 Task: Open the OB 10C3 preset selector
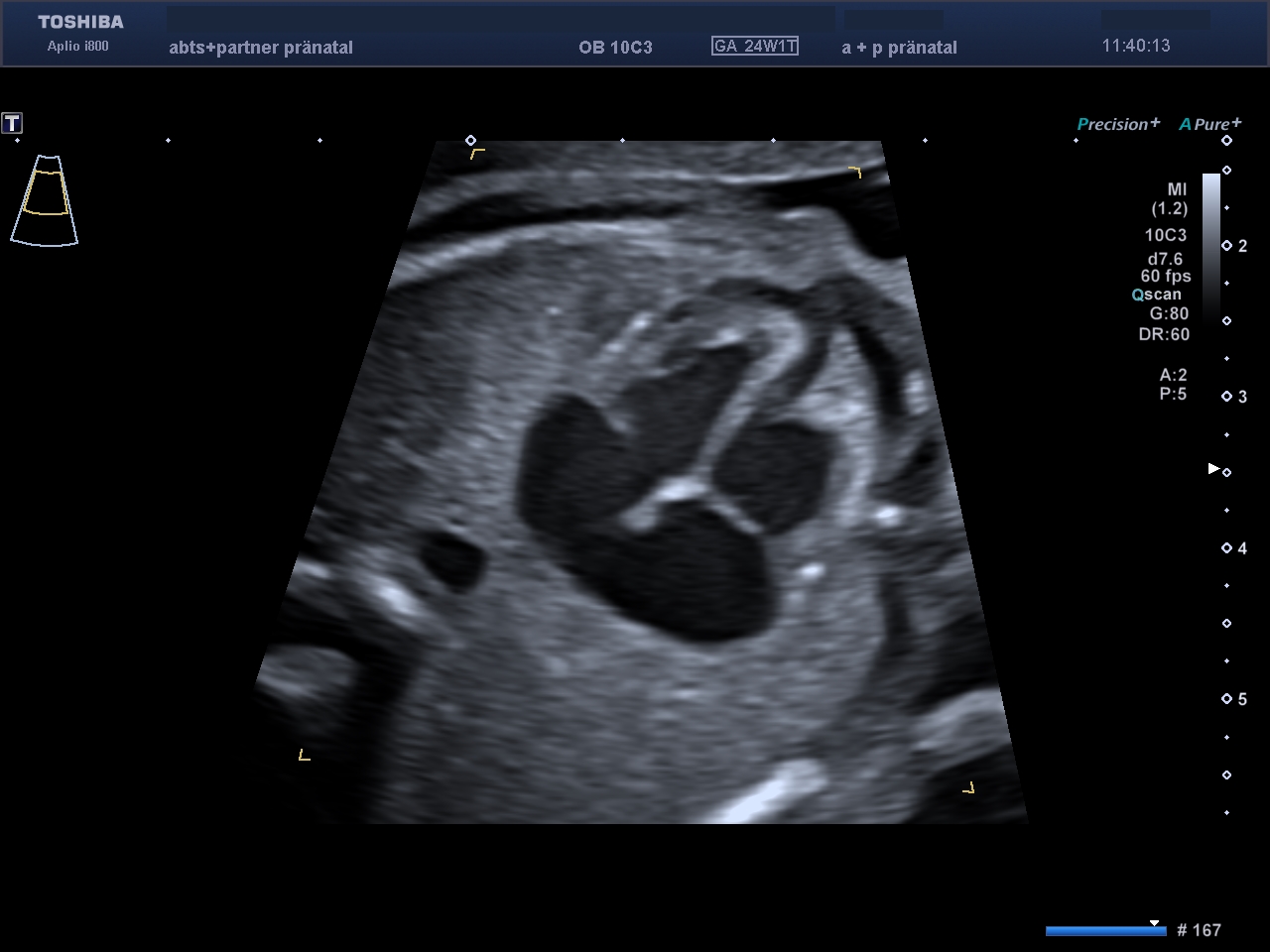pos(615,47)
